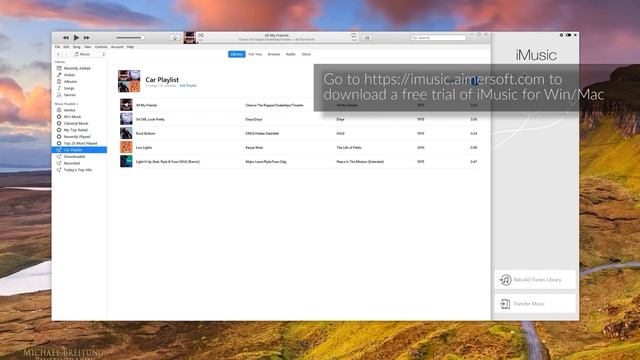
Task: Select Artists in the sidebar
Action: 69,75
